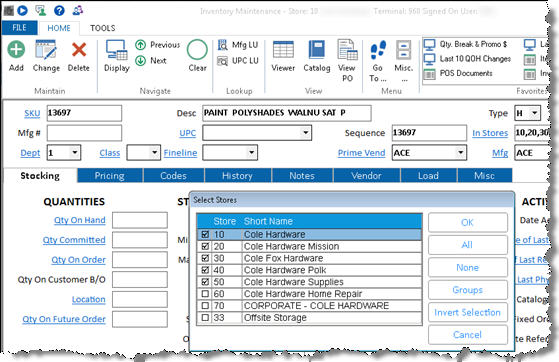Click the Go To footprints icon

point(378,50)
